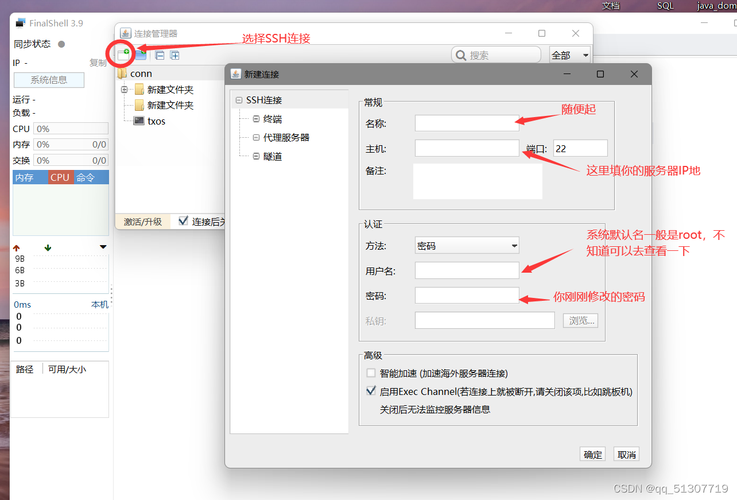
Task: Click the 备注 text area
Action: pyautogui.click(x=478, y=181)
